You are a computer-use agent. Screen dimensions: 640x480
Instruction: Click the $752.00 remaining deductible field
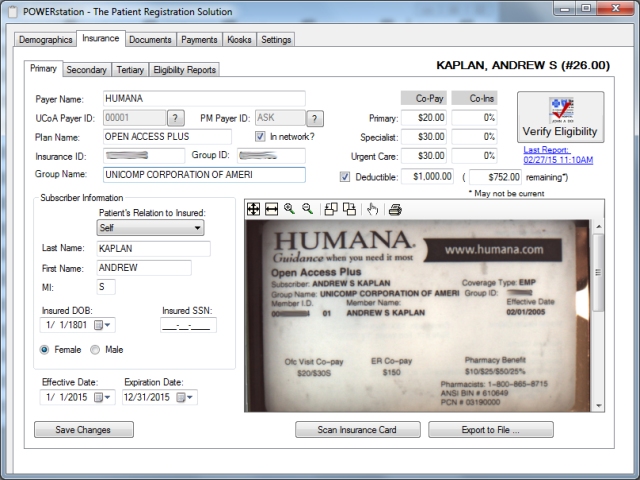[496, 177]
